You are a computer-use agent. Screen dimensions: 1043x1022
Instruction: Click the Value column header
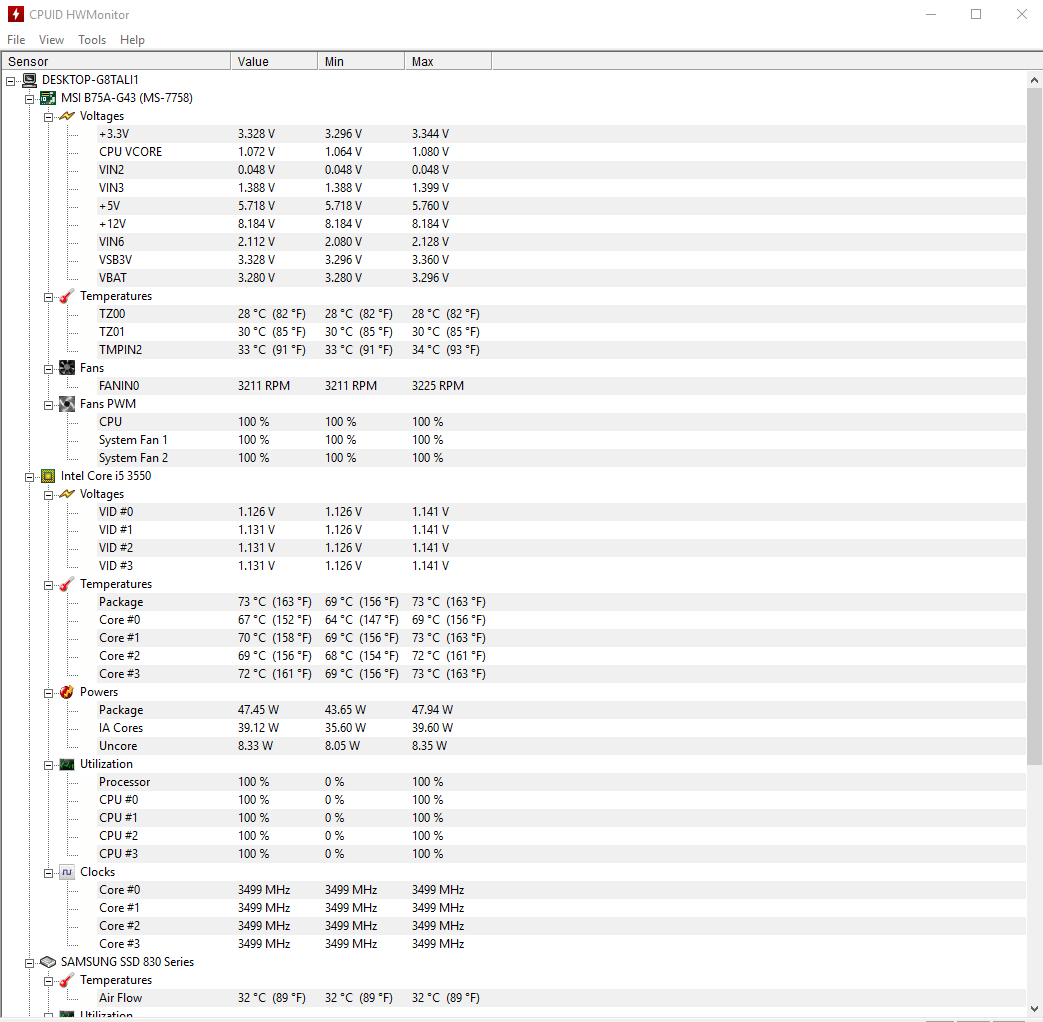(274, 61)
